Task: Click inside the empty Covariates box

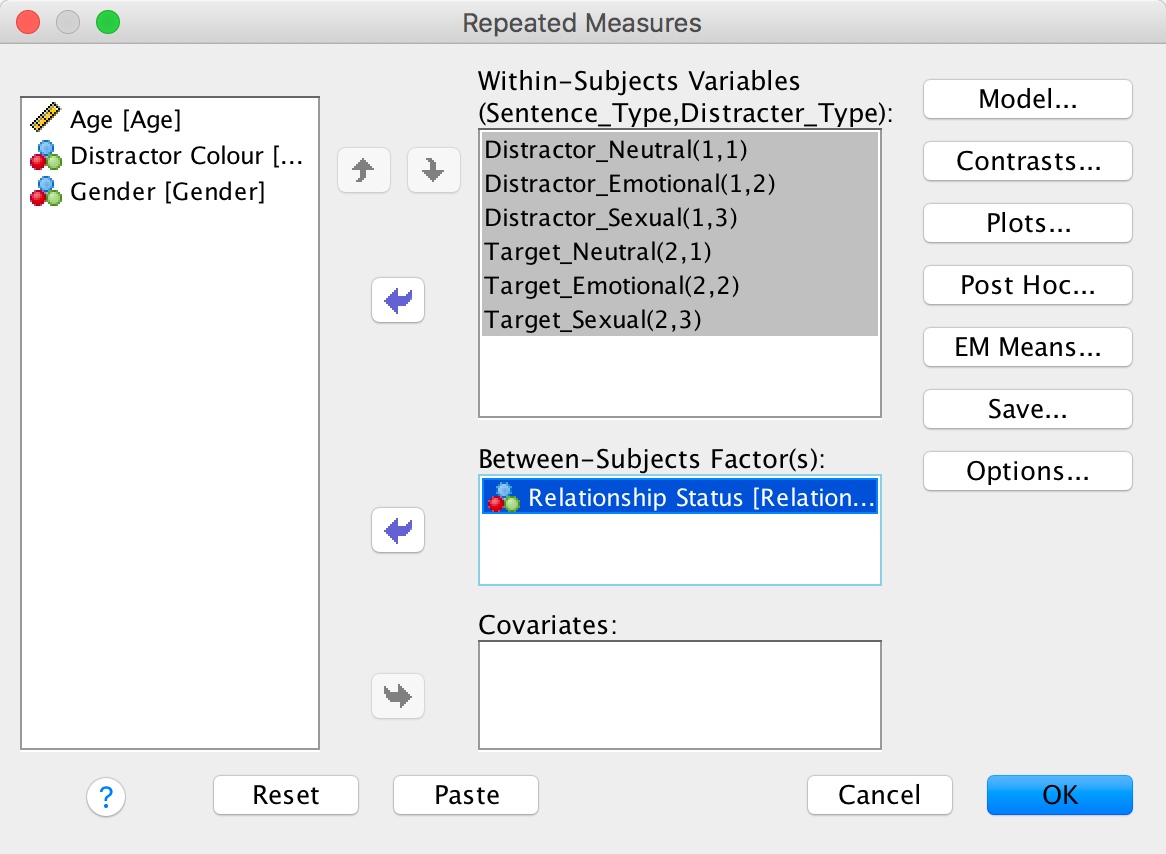Action: [x=680, y=695]
